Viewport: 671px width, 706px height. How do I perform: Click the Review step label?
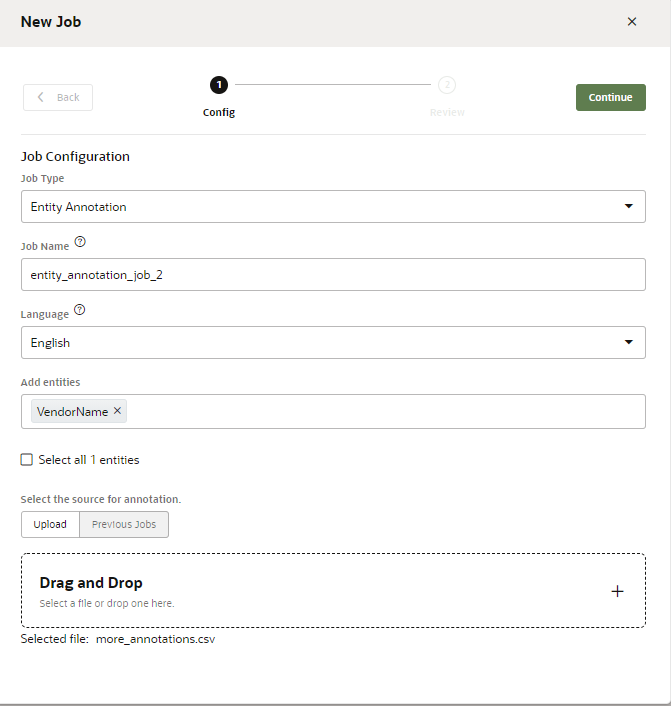coord(447,112)
